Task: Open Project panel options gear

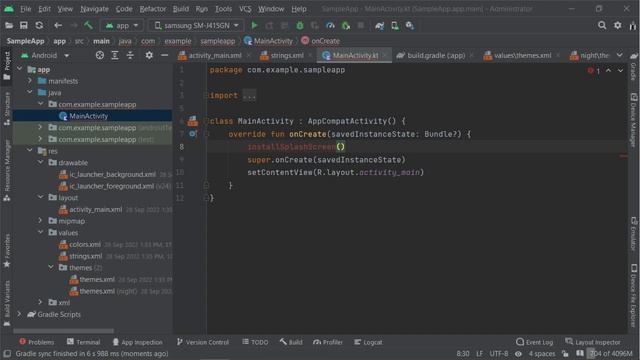Action: [x=149, y=55]
